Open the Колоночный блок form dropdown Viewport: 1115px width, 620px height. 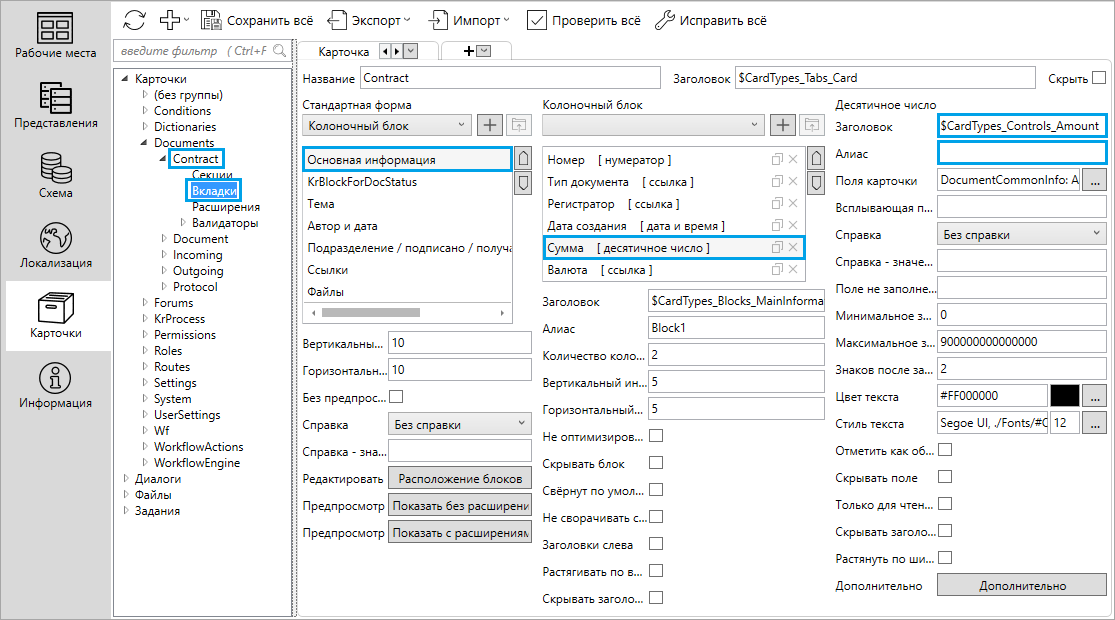click(386, 125)
